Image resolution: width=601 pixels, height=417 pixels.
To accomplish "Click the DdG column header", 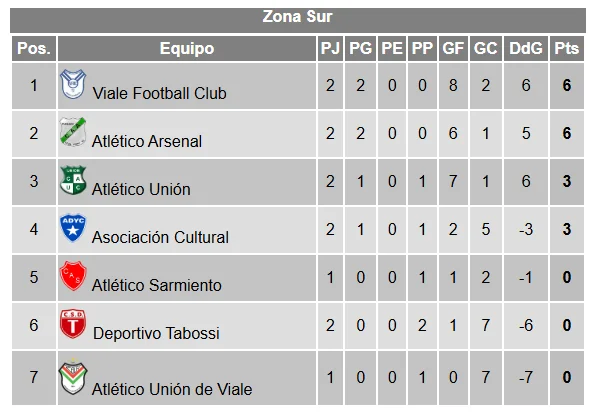I will point(525,48).
